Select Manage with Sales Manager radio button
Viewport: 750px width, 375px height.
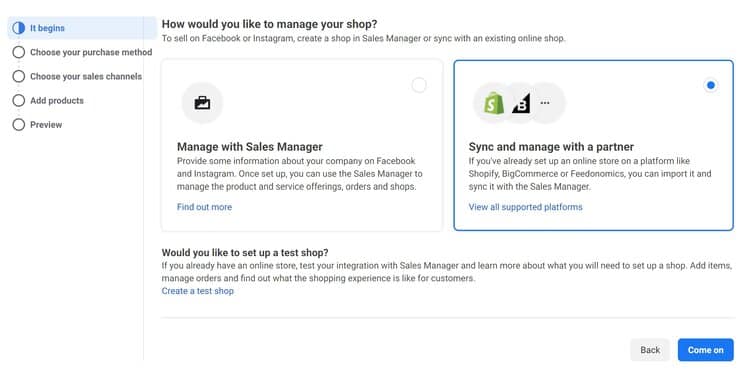tap(419, 86)
